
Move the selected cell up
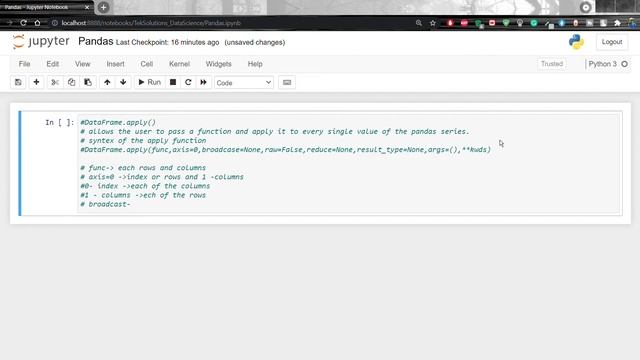[x=107, y=82]
